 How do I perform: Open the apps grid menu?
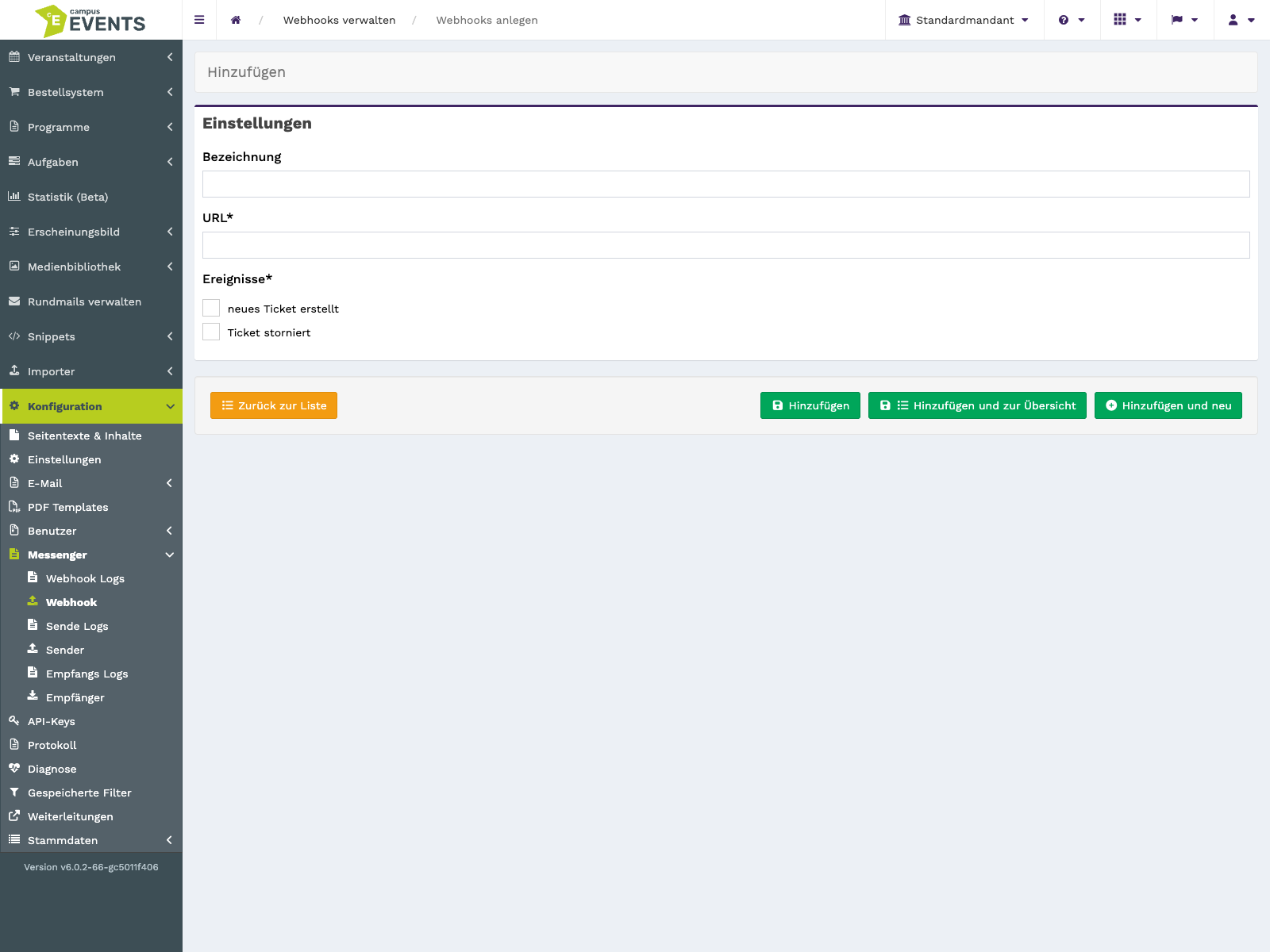pos(1128,20)
